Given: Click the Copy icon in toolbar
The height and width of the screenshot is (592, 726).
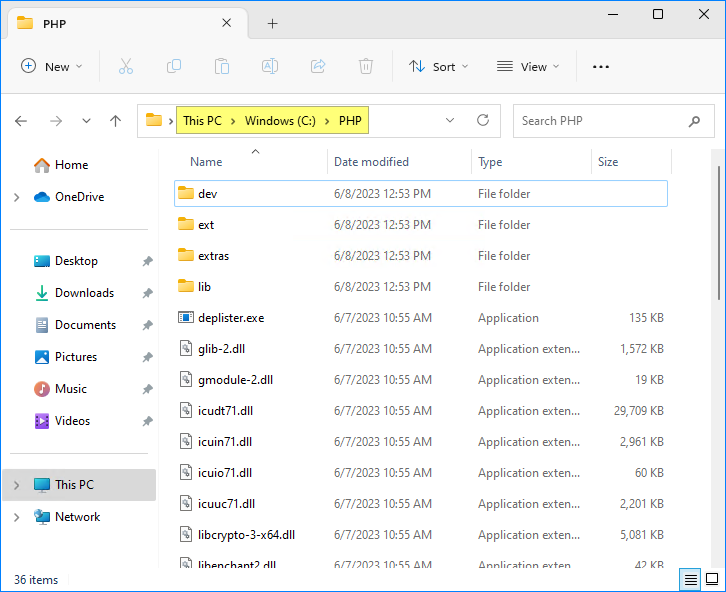Looking at the screenshot, I should click(174, 67).
